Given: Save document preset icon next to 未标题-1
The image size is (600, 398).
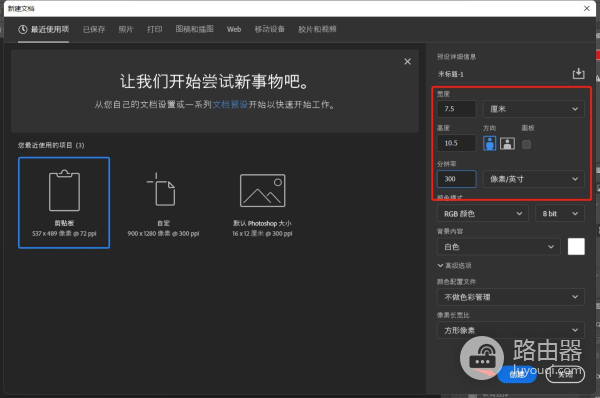Looking at the screenshot, I should click(578, 73).
